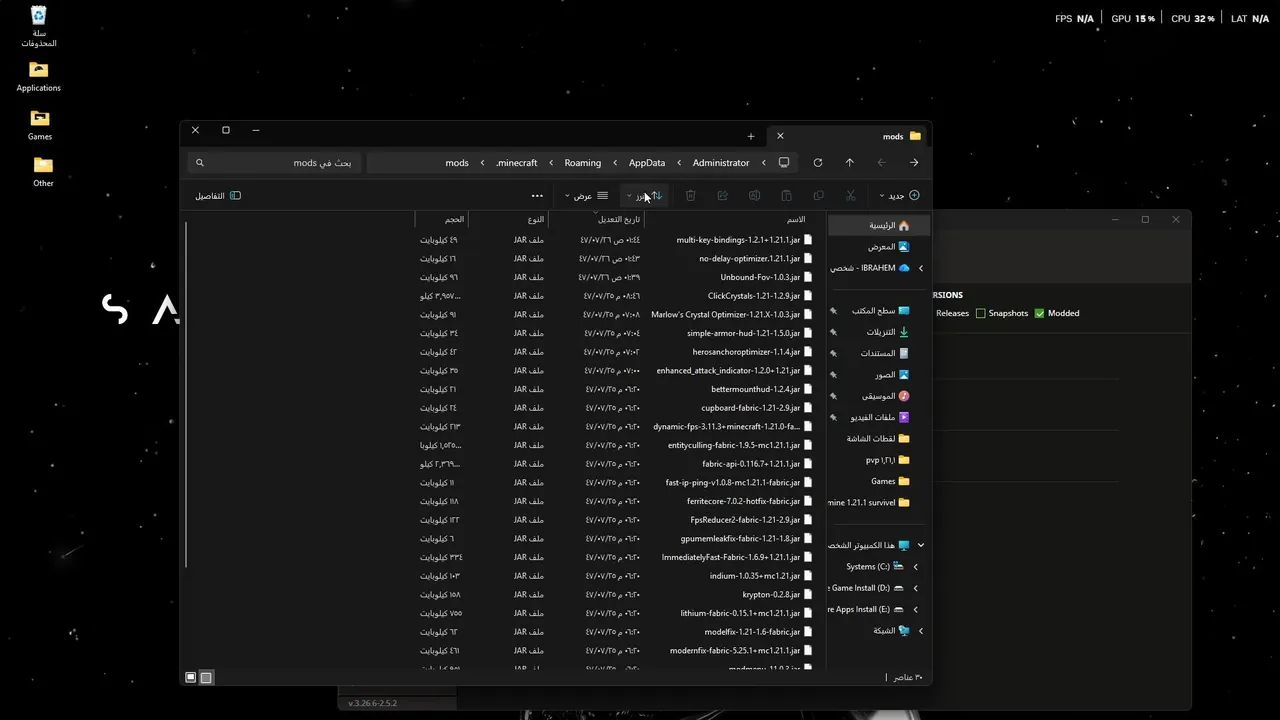Expand Apps Install (E:) drive node
This screenshot has height=720, width=1280.
click(915, 609)
